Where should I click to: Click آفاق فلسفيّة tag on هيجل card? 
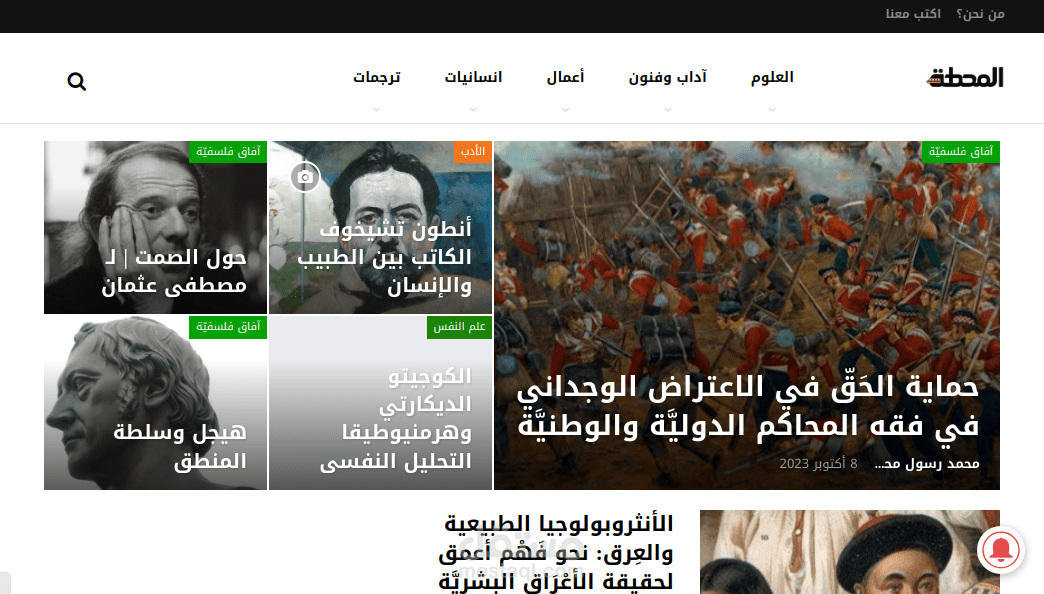tap(228, 327)
